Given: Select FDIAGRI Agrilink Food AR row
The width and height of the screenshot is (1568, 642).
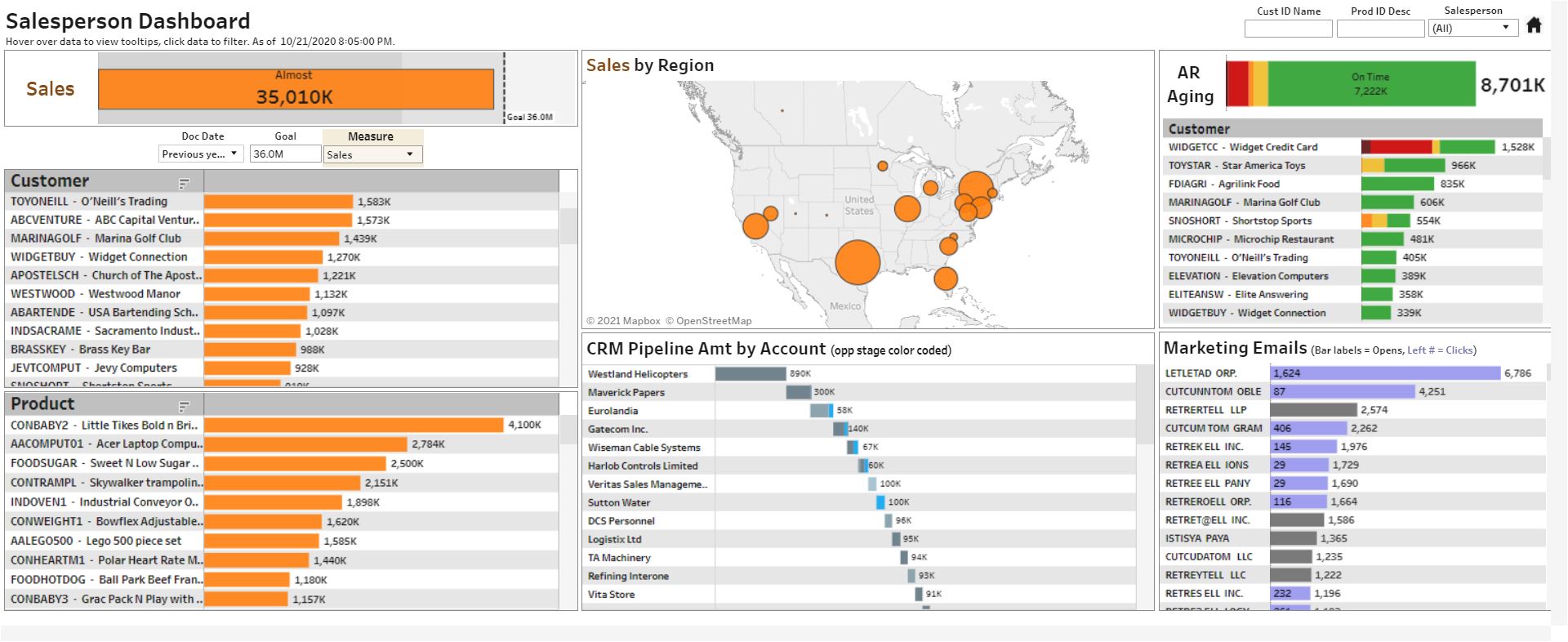Looking at the screenshot, I should 1352,185.
